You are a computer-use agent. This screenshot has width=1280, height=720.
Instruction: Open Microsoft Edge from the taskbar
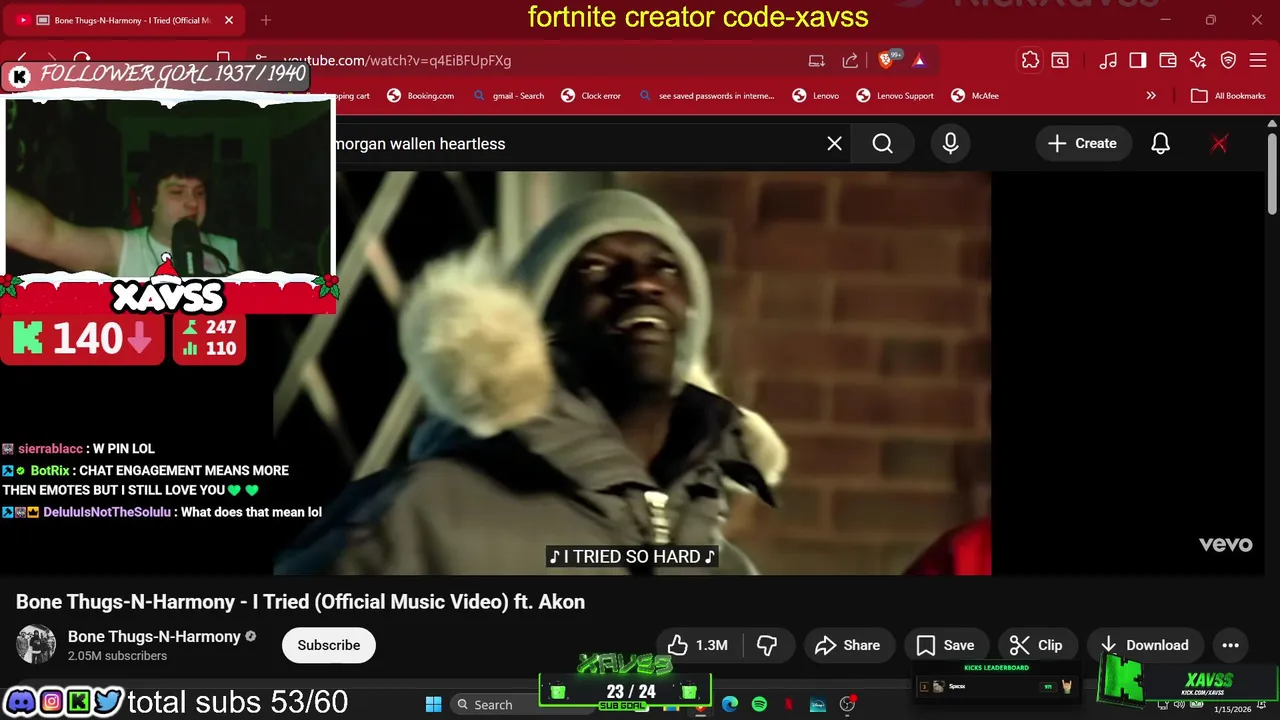coord(730,704)
